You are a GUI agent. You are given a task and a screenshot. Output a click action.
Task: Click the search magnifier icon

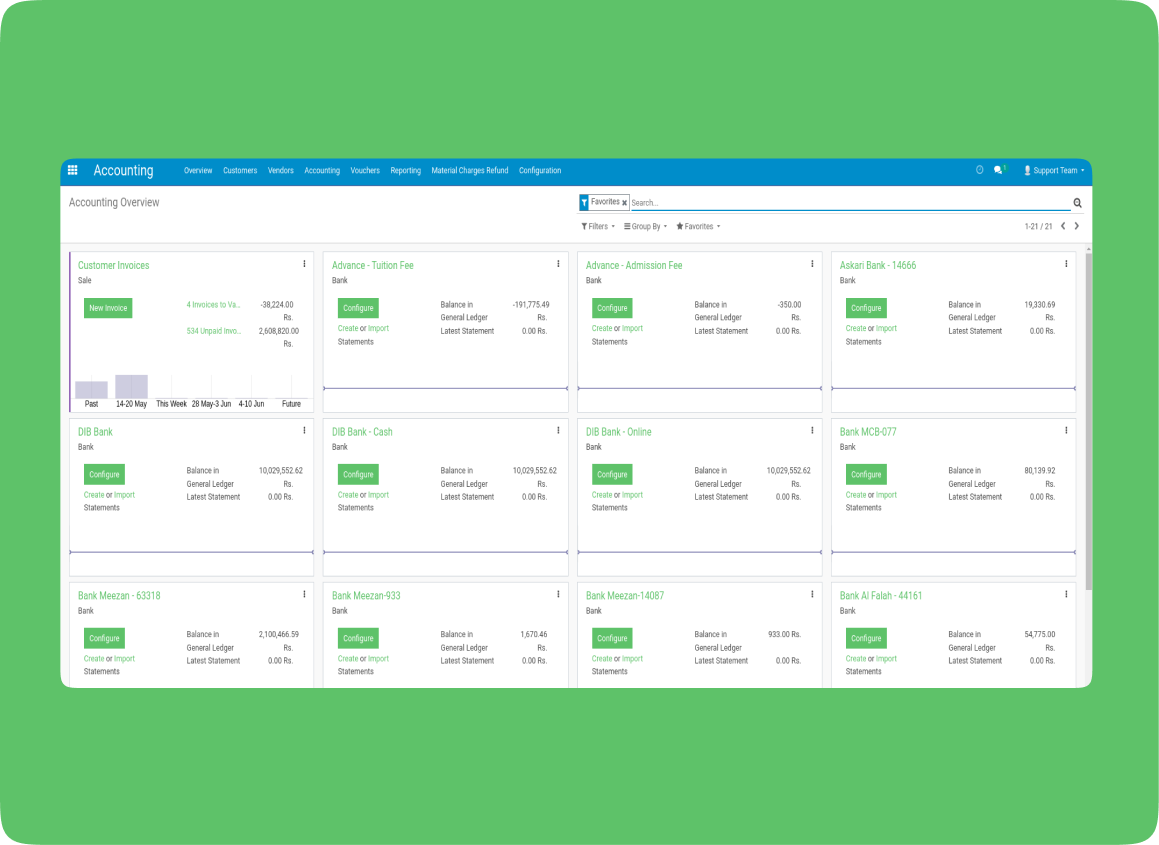[1077, 203]
